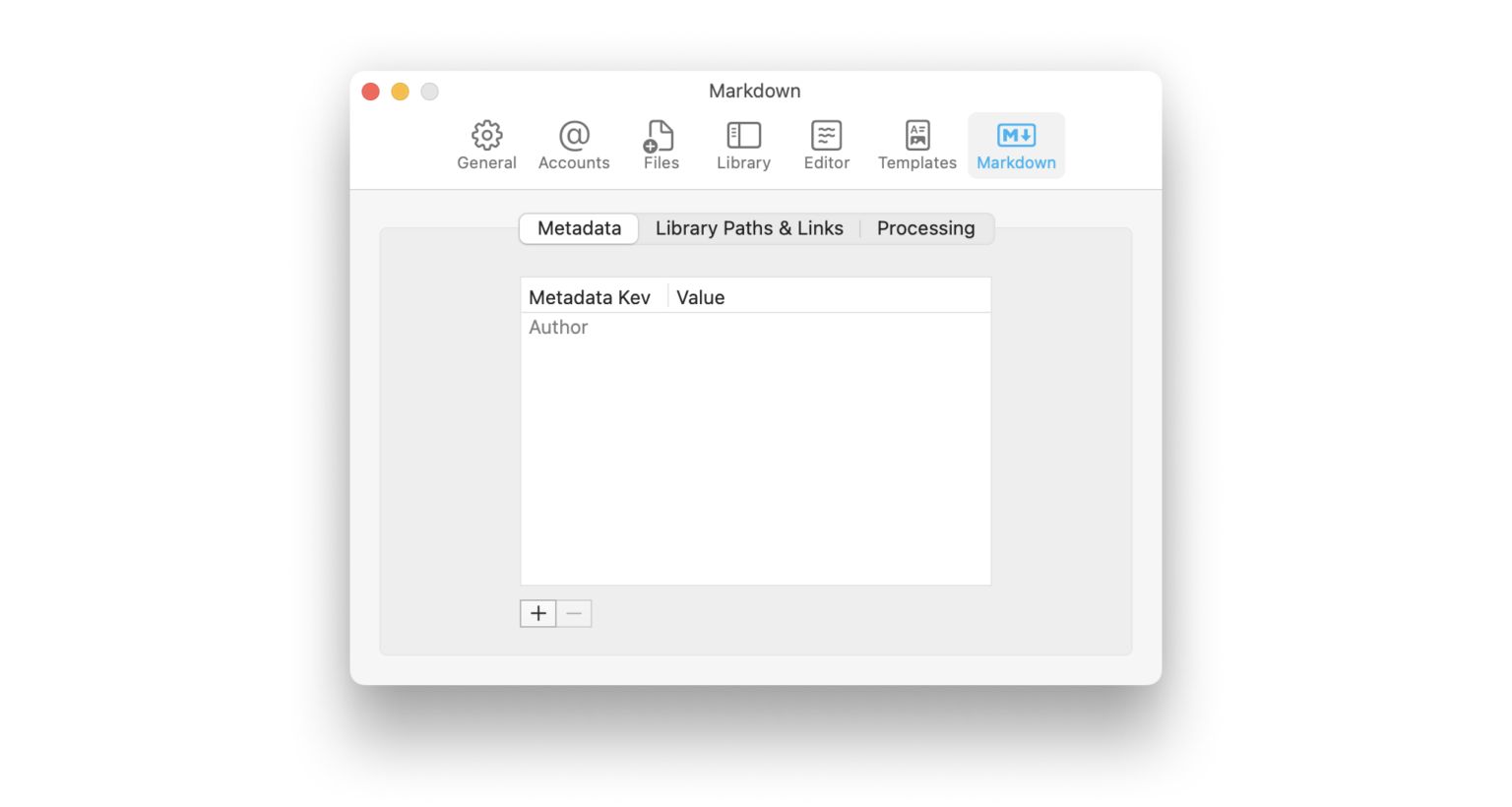Click the Author placeholder text
Viewport: 1512px width, 807px height.
(558, 327)
